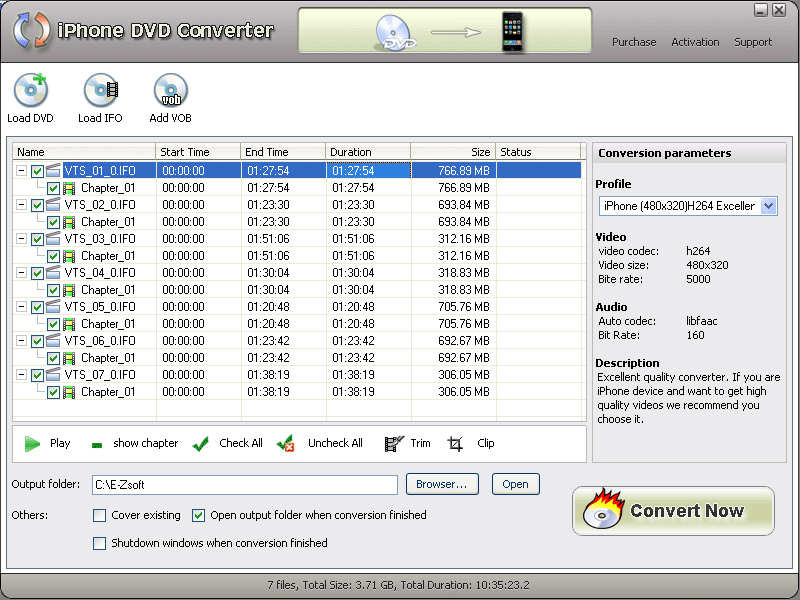Click the film icon of Chapter_01 under VTS_07_0.IFO

69,392
